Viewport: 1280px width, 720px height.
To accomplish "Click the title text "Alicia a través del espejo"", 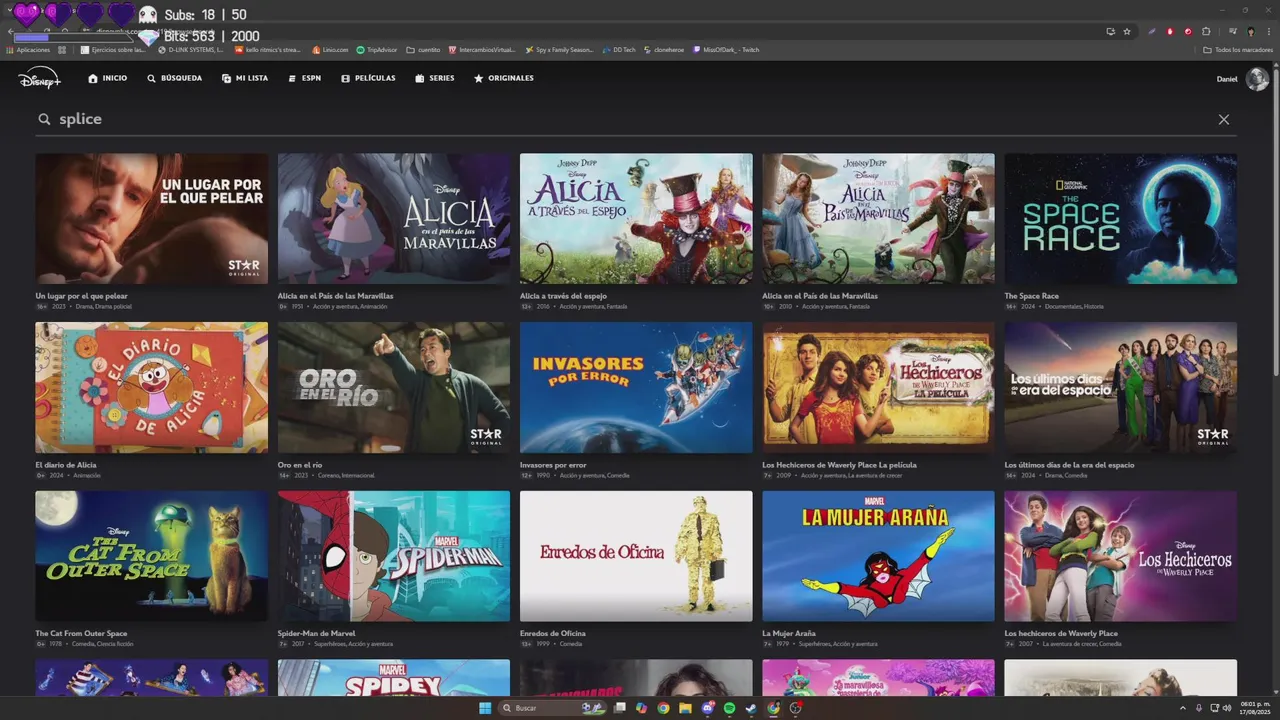I will [563, 296].
